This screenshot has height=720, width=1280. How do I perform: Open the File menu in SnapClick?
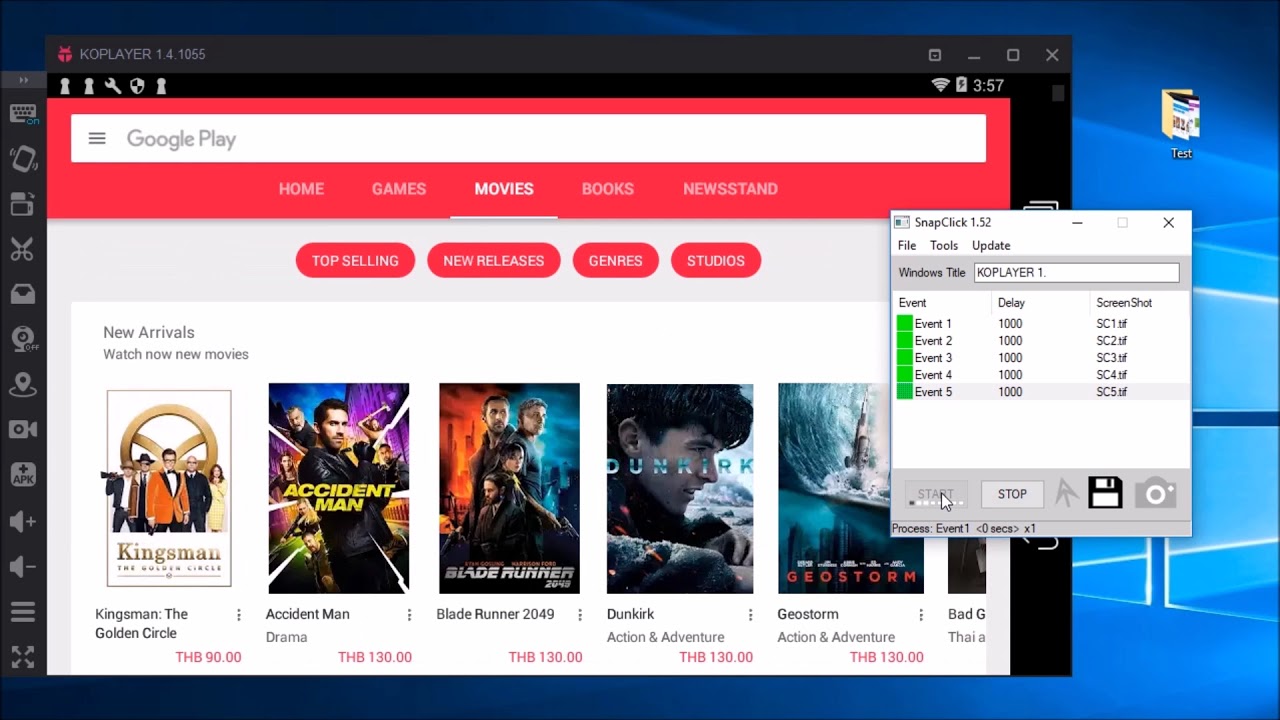click(907, 245)
